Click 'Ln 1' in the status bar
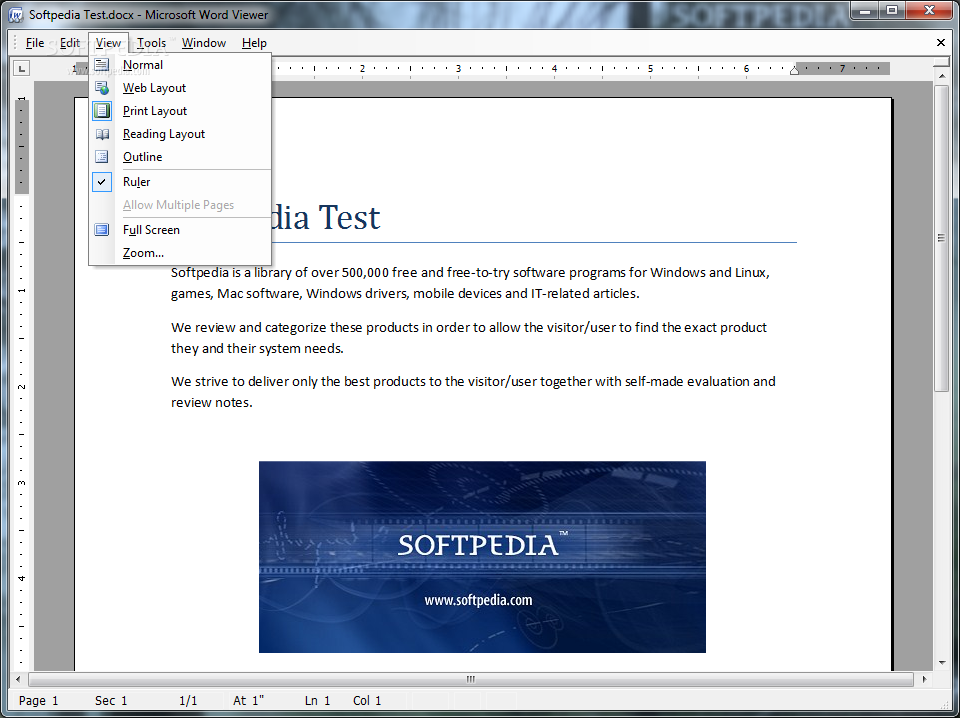This screenshot has height=718, width=960. 317,701
